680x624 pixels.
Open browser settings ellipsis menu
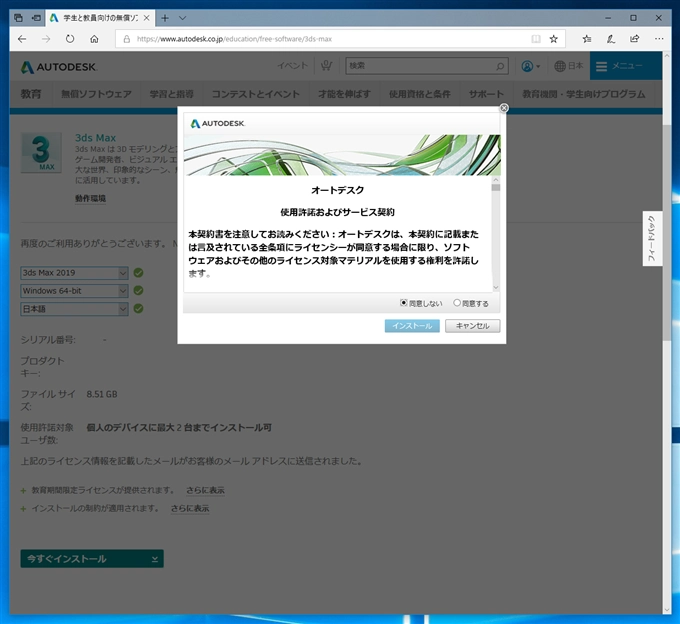[659, 39]
